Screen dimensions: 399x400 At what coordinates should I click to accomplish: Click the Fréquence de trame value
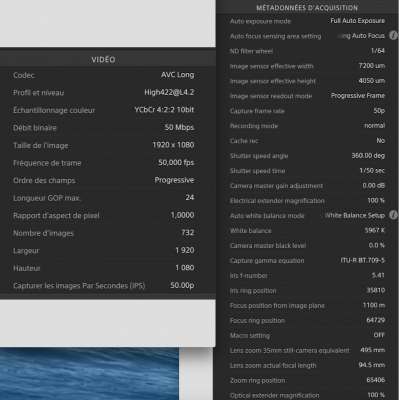(x=176, y=162)
